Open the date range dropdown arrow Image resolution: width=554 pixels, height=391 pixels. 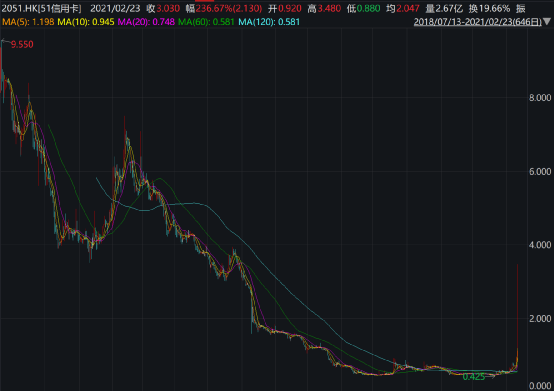(x=547, y=22)
